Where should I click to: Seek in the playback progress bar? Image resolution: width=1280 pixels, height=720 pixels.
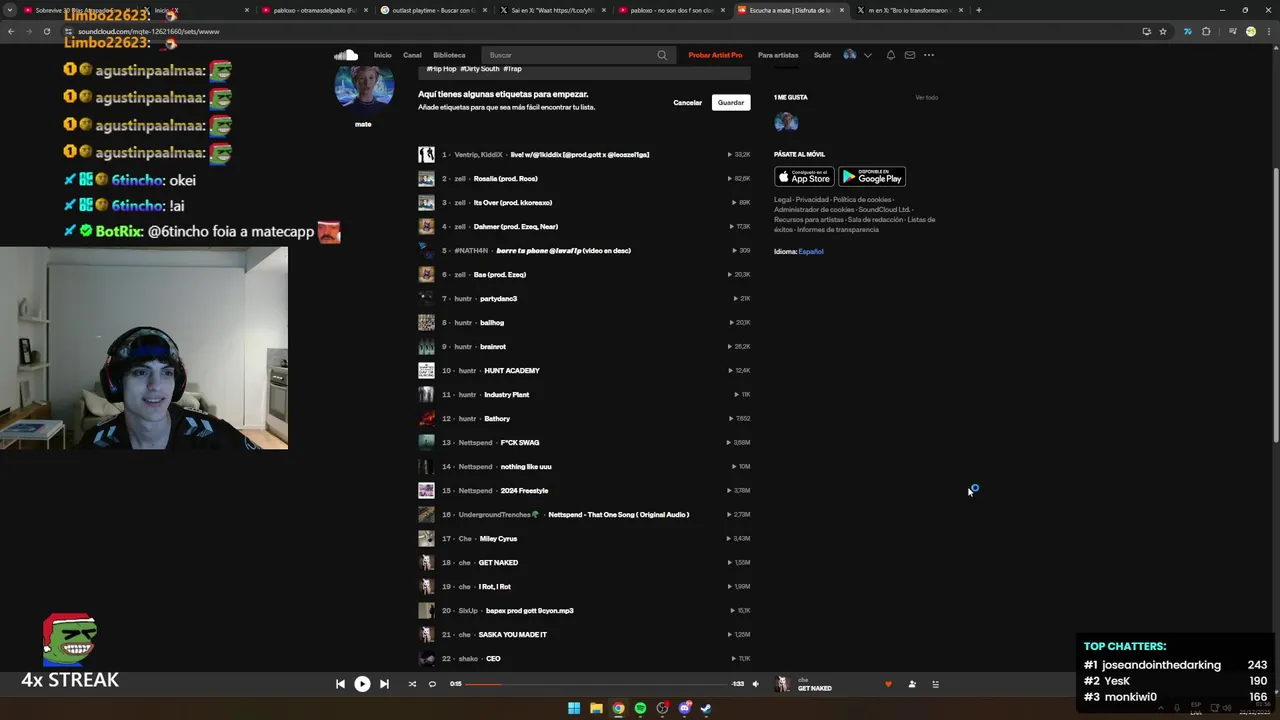tap(597, 684)
